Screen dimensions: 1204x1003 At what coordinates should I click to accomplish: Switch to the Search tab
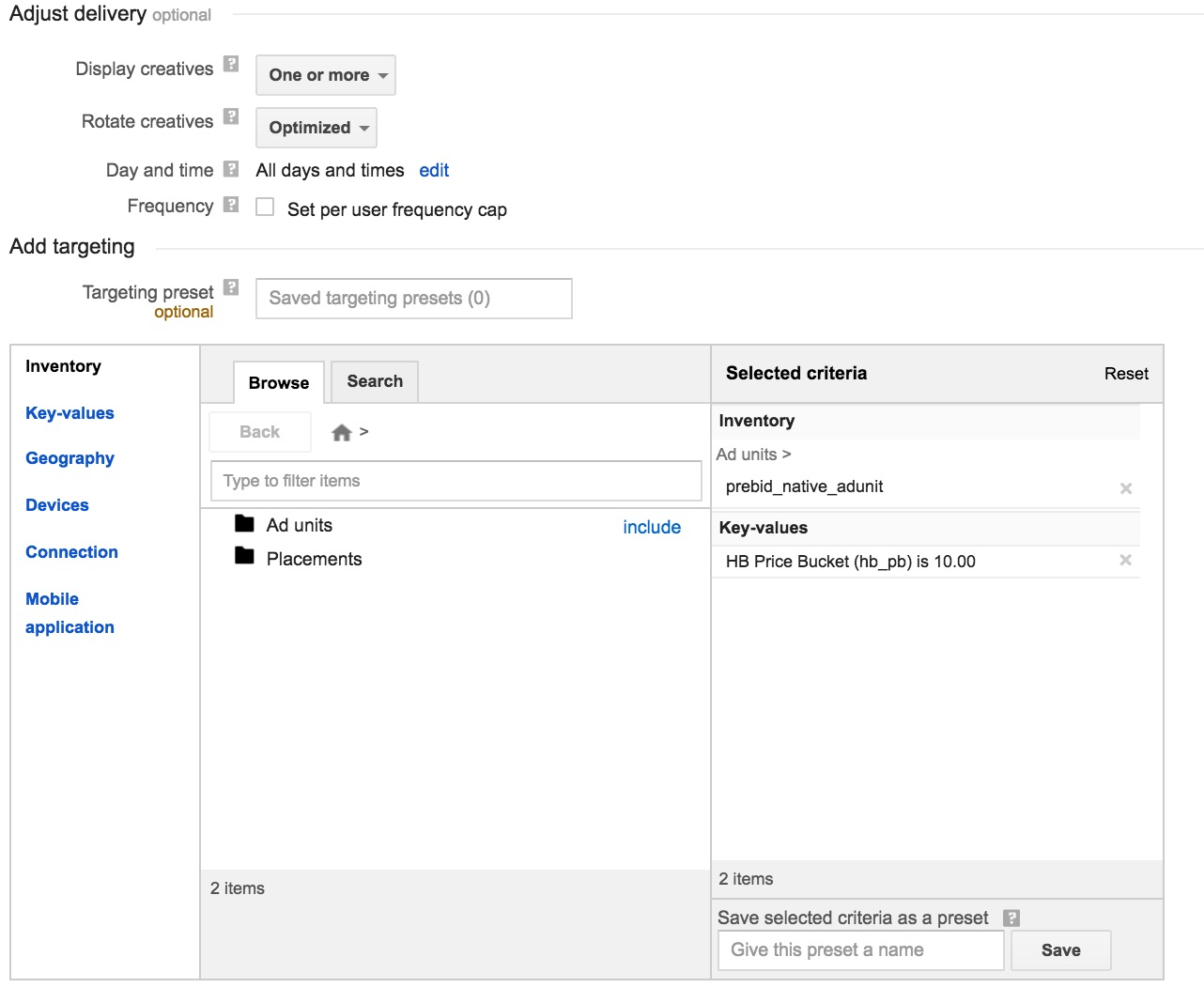373,381
